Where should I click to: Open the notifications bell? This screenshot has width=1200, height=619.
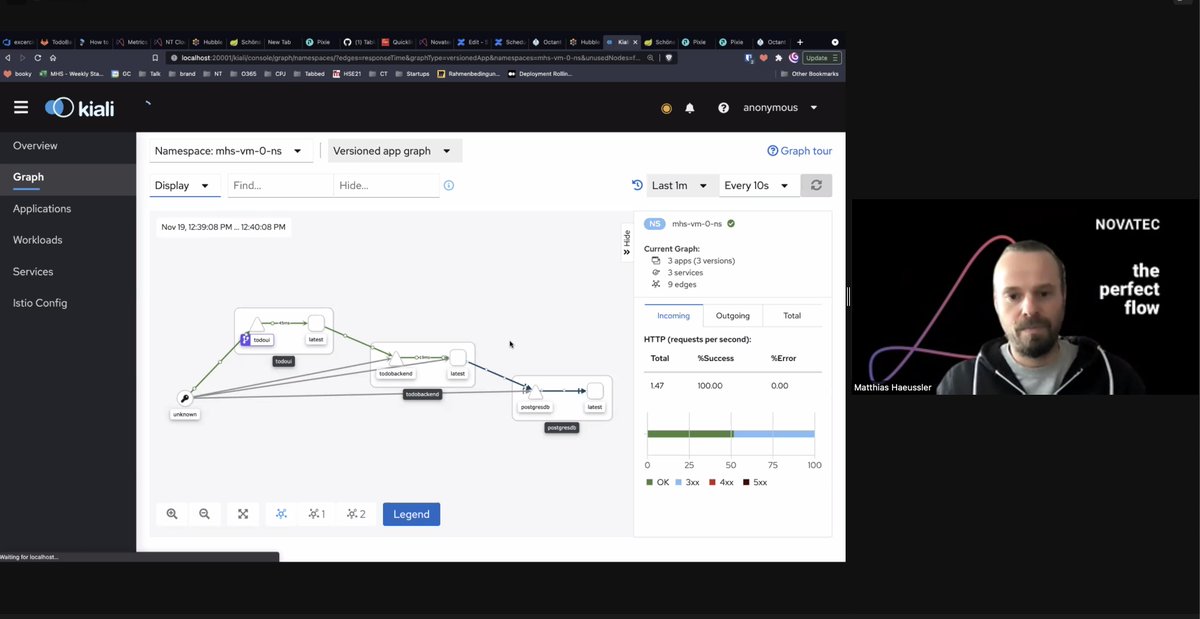pyautogui.click(x=690, y=108)
